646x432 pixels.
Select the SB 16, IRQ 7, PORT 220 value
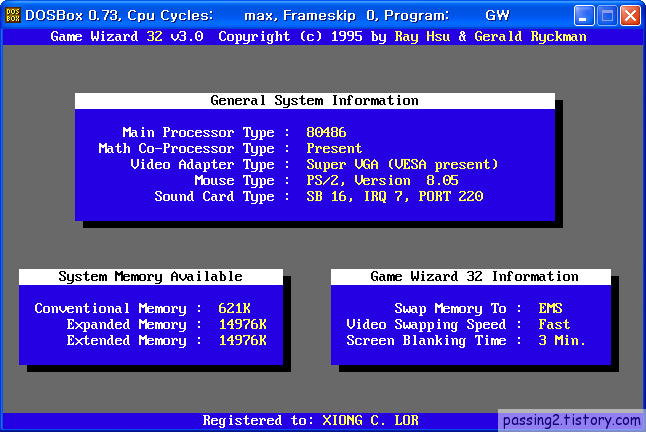(395, 197)
